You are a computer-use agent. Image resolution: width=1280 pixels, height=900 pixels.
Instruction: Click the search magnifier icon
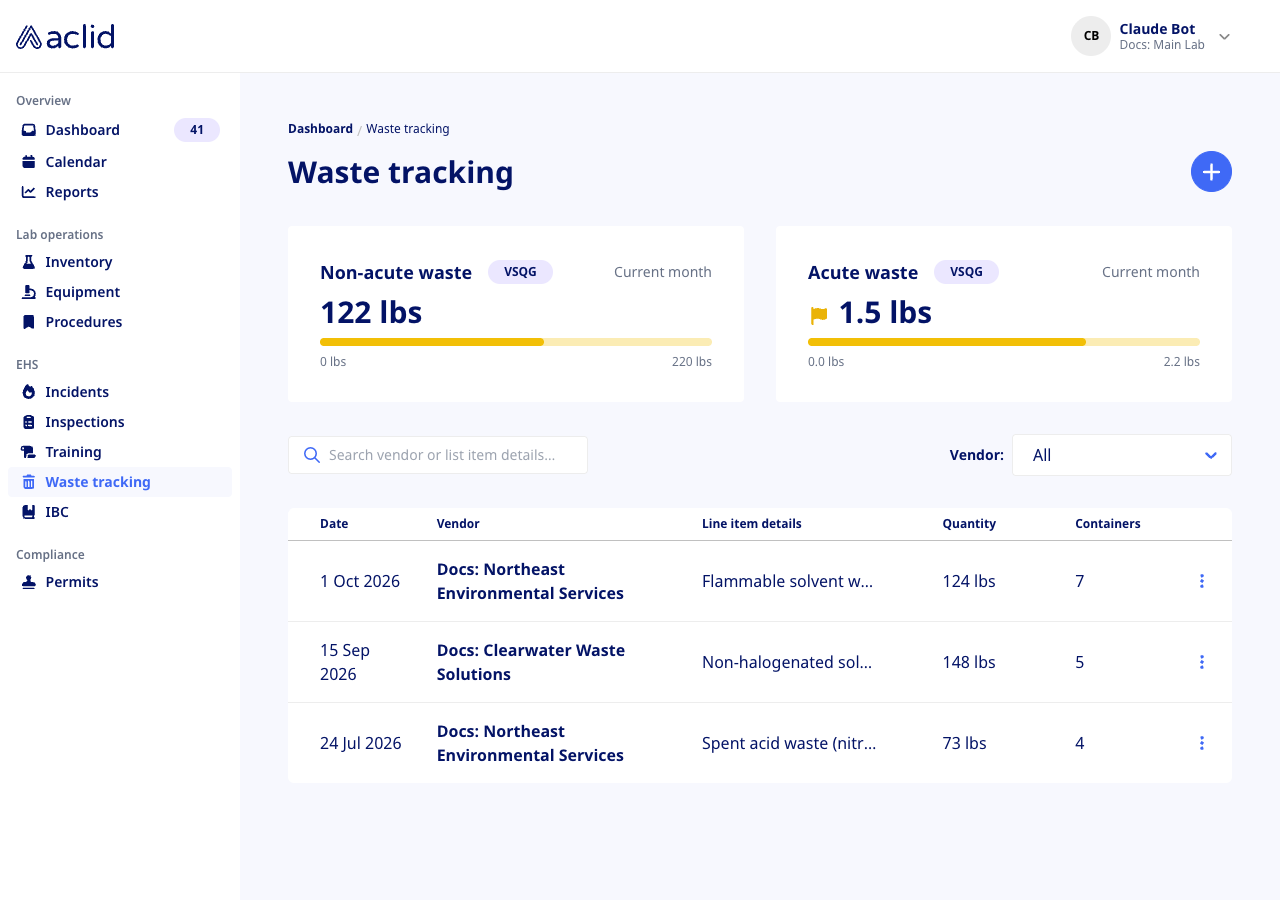311,455
